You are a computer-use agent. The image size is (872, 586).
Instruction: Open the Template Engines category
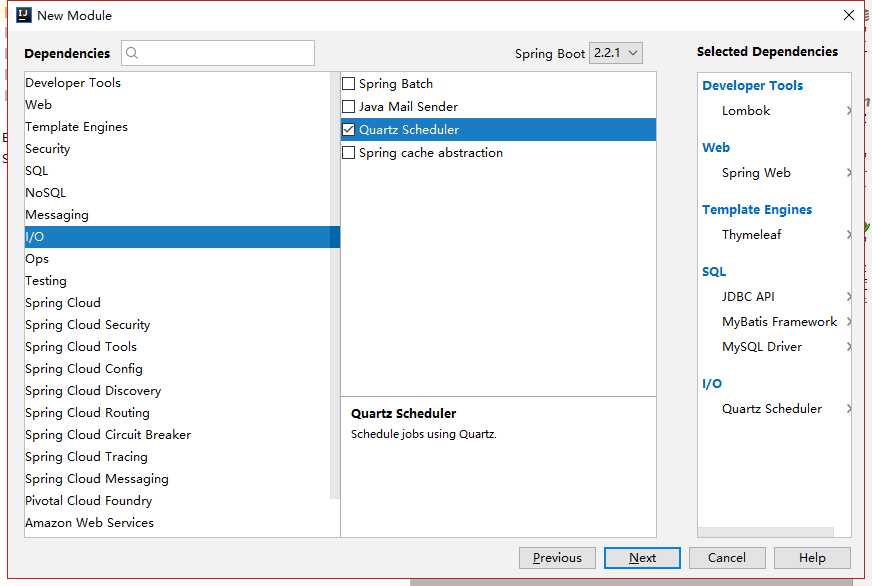[177, 127]
